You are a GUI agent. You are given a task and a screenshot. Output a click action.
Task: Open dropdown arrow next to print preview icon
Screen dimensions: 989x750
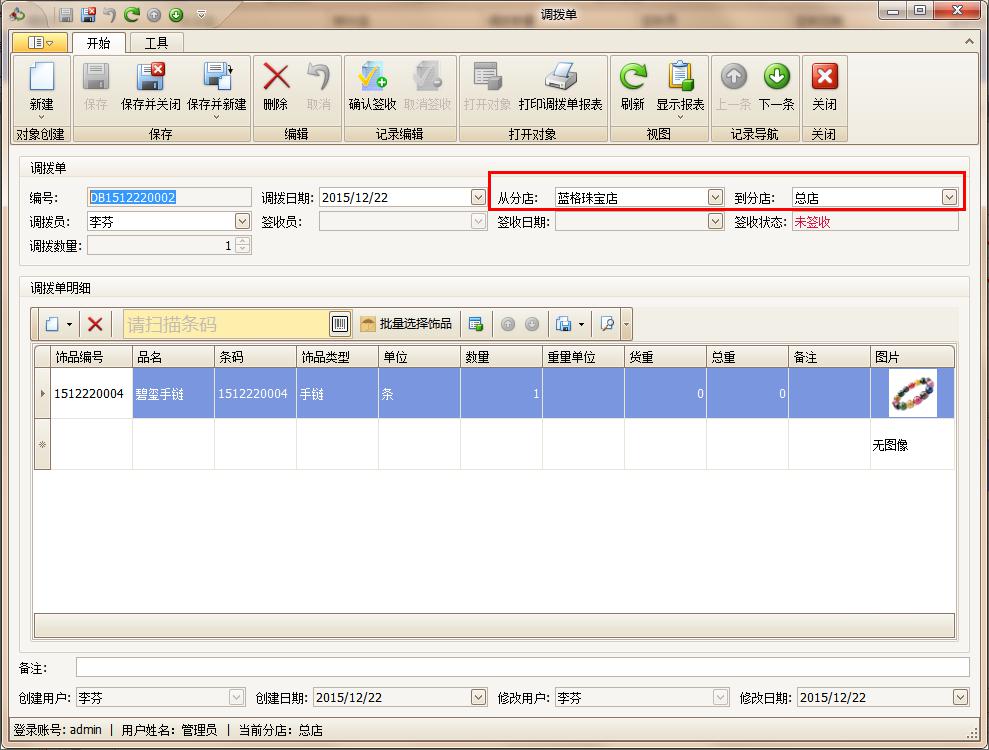pyautogui.click(x=582, y=325)
